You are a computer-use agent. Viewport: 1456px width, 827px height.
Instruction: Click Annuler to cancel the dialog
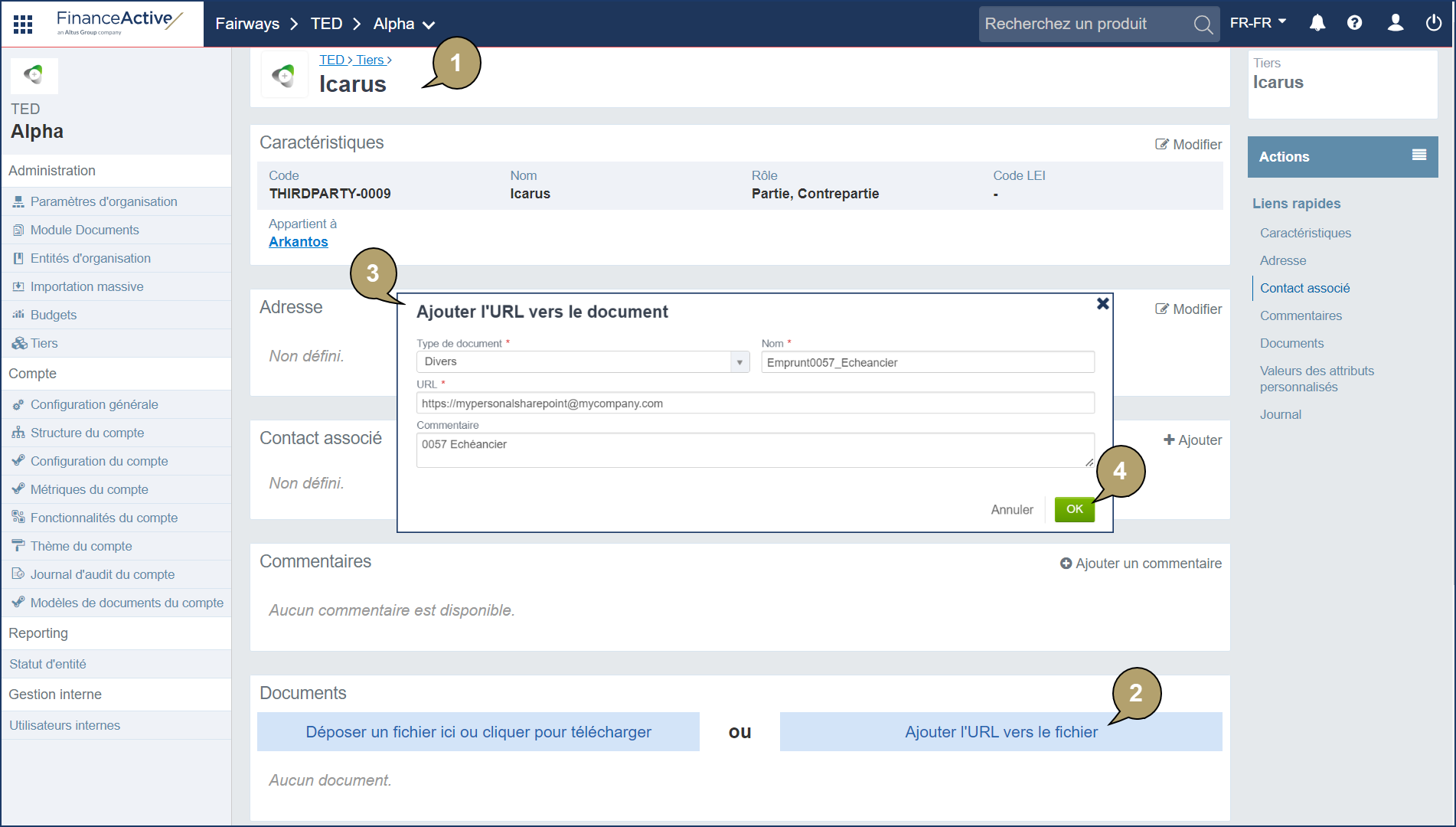pos(1011,510)
